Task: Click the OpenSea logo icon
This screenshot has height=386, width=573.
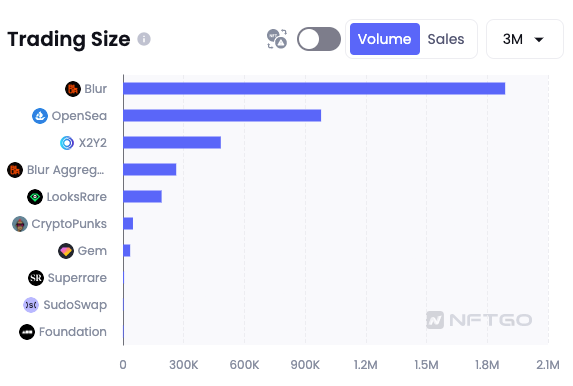Action: pos(40,116)
